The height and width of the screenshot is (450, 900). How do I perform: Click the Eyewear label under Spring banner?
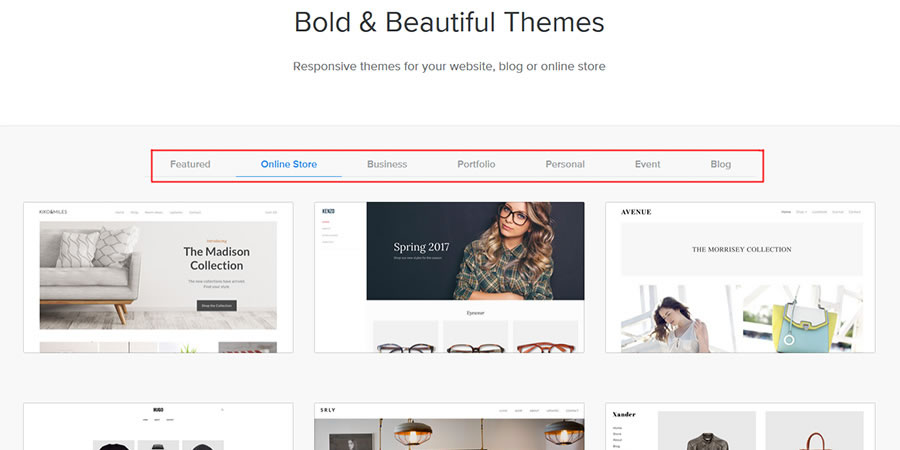click(x=475, y=313)
